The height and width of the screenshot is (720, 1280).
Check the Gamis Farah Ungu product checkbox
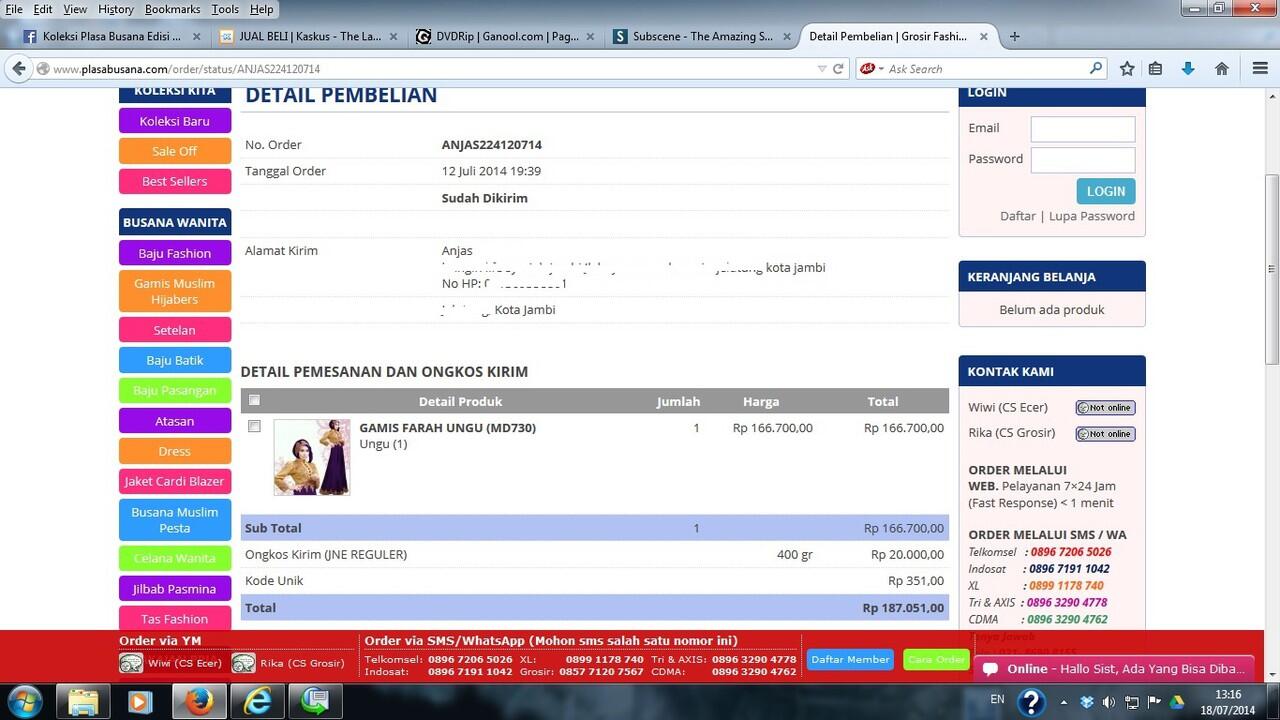coord(254,426)
